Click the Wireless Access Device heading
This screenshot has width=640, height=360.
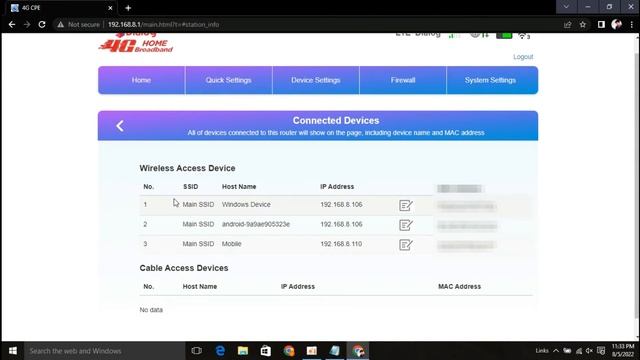tap(187, 168)
